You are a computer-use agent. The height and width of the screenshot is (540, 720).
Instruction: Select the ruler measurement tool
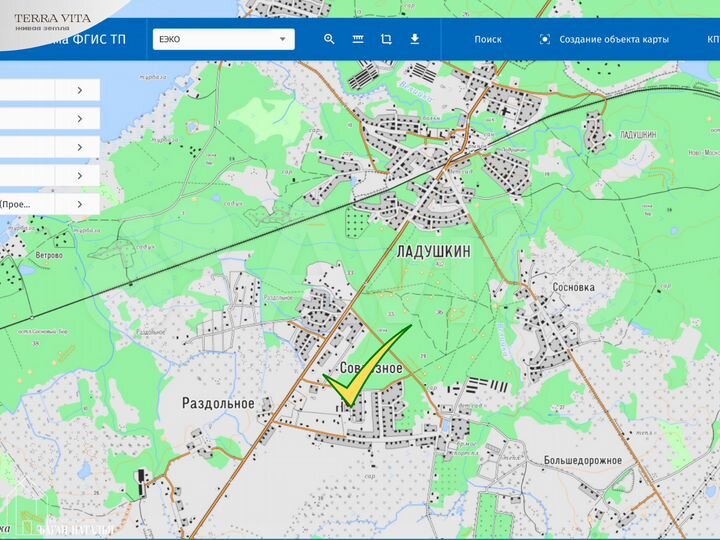358,40
